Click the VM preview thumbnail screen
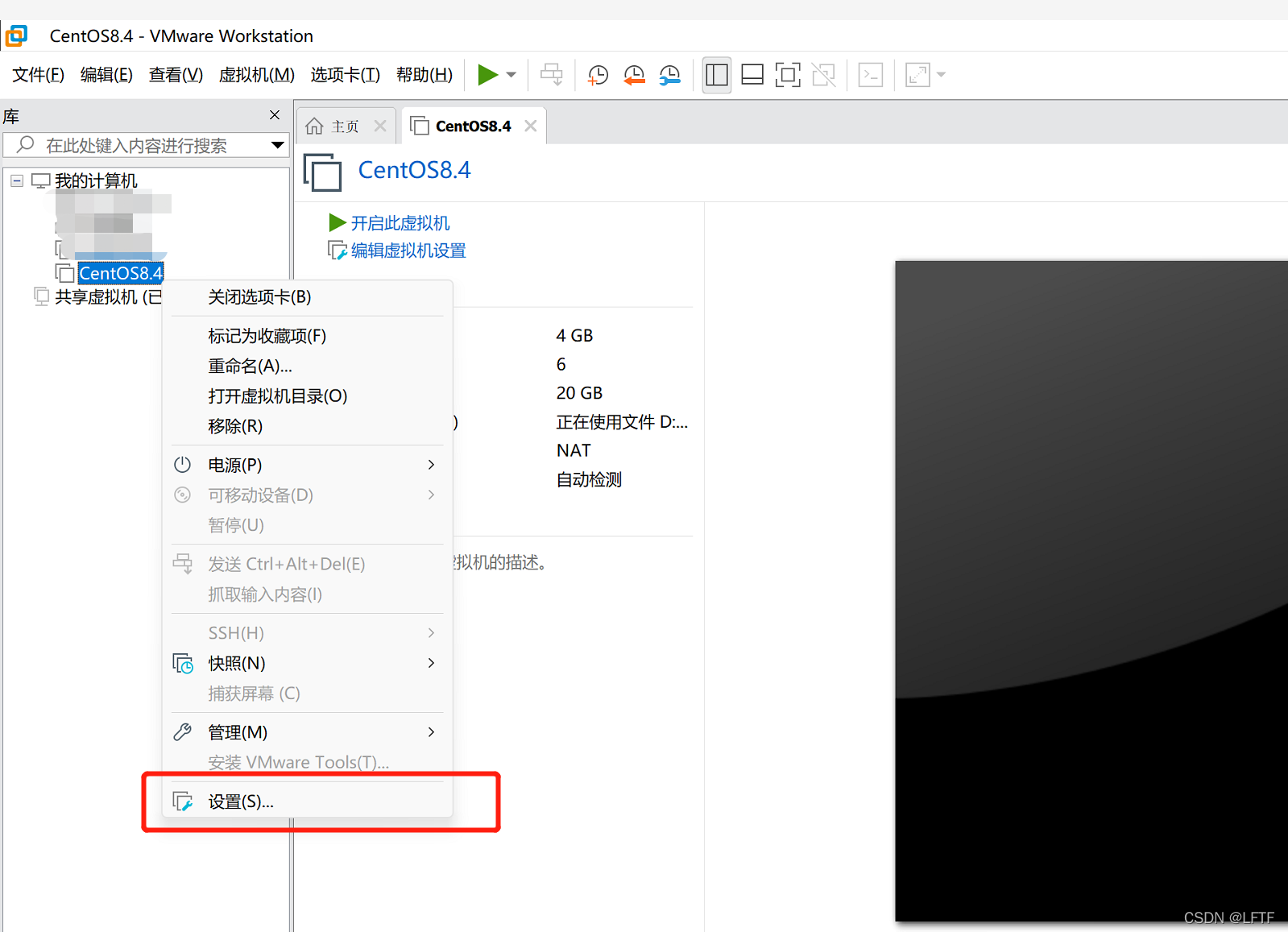The image size is (1288, 932). point(1091,590)
